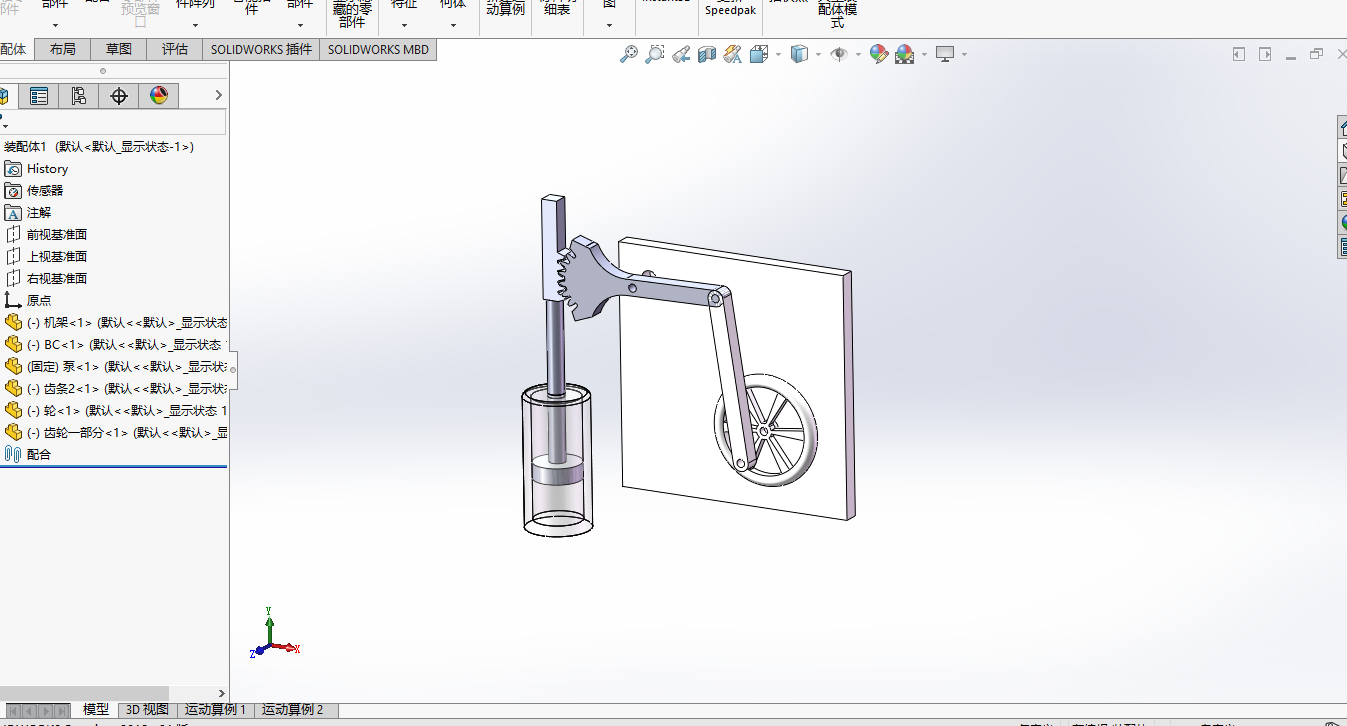
Task: Open the 特征 toolbar dropdown arrow
Action: (x=405, y=26)
